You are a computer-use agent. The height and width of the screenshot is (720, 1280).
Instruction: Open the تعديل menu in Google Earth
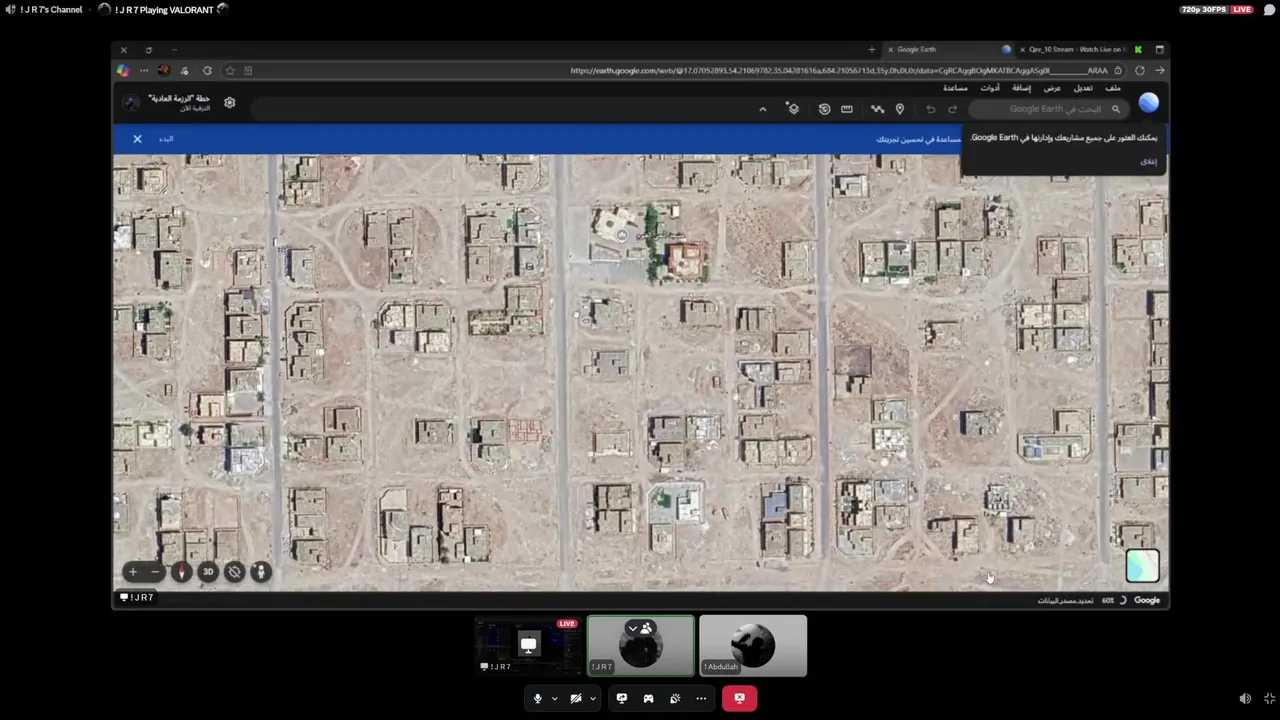tap(1083, 88)
